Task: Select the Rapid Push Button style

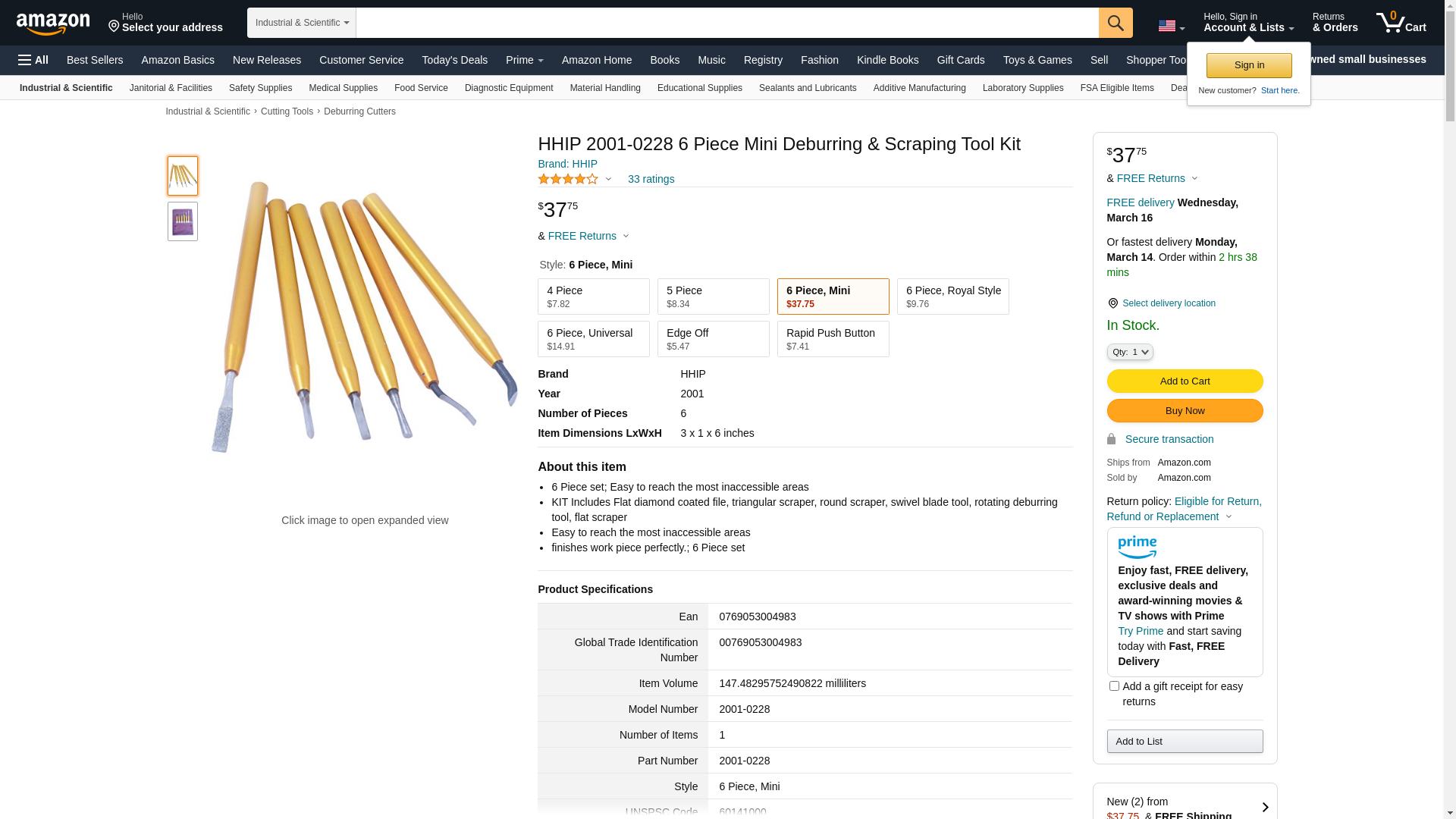Action: pos(833,339)
